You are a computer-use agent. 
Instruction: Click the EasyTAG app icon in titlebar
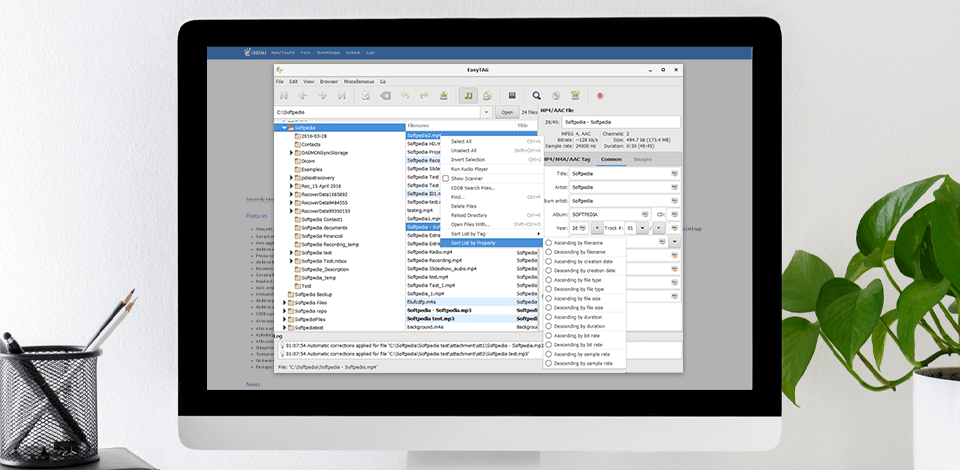click(x=280, y=70)
